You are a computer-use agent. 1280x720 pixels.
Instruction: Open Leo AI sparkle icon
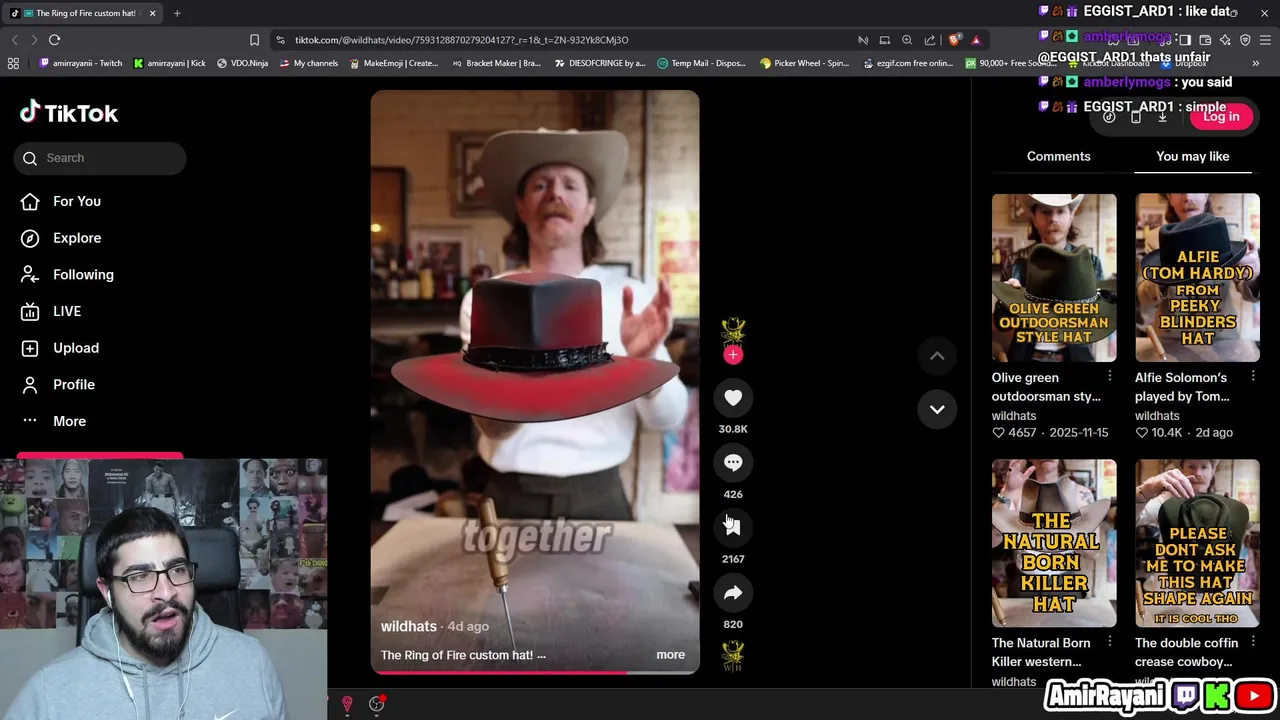(1225, 40)
